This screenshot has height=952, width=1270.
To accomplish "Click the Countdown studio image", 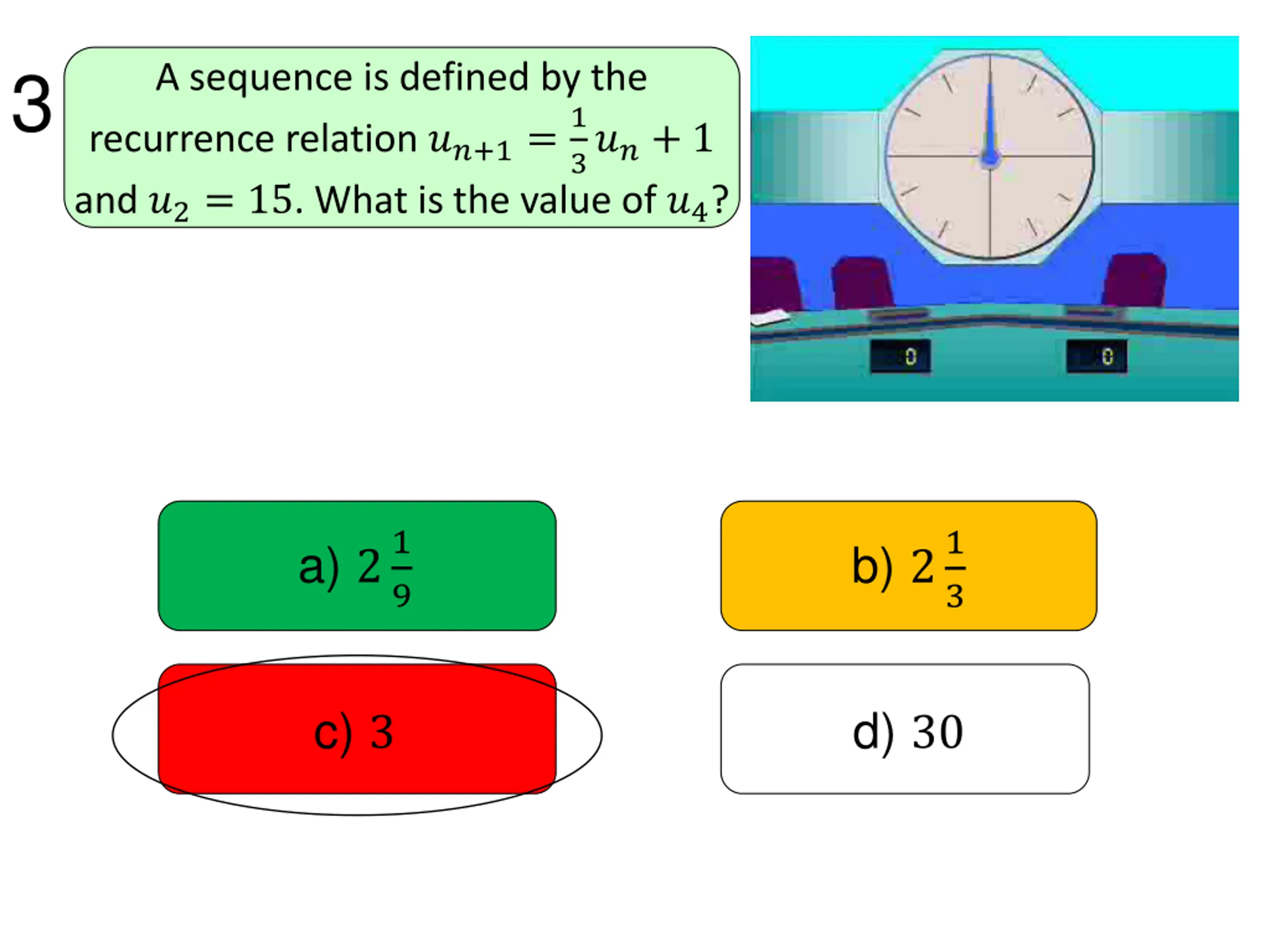I will click(x=994, y=219).
